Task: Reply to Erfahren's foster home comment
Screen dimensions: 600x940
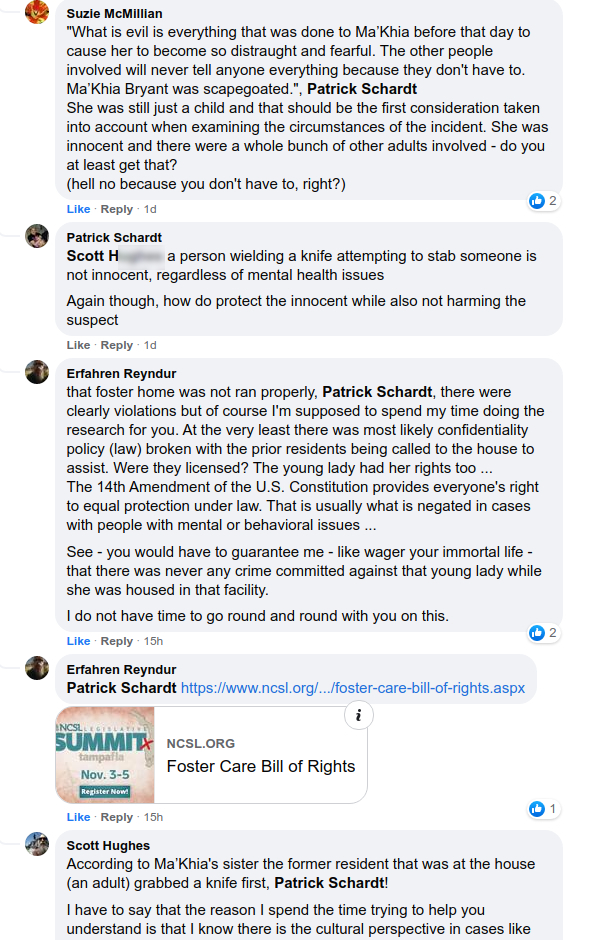Action: tap(117, 641)
